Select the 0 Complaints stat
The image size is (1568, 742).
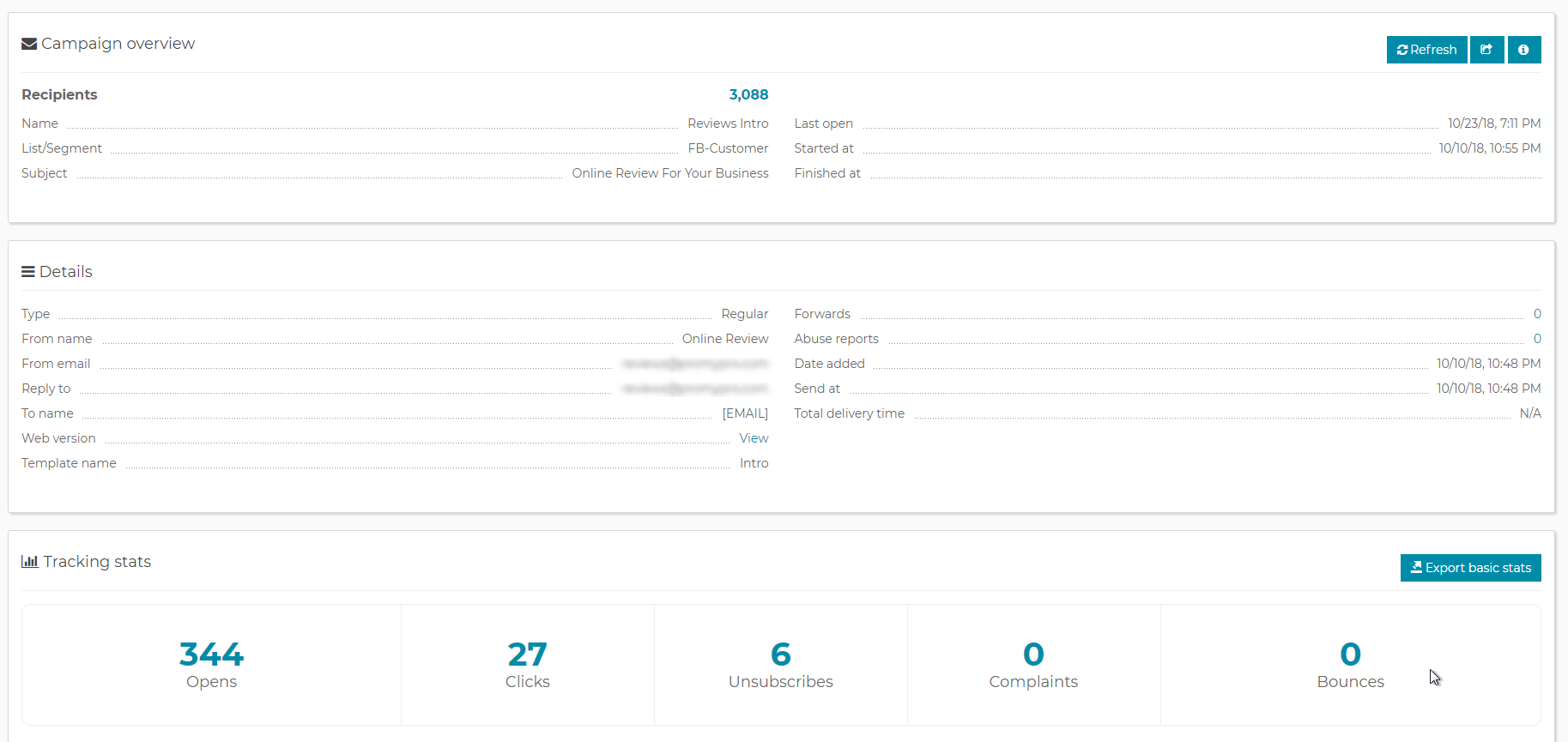(x=1033, y=655)
